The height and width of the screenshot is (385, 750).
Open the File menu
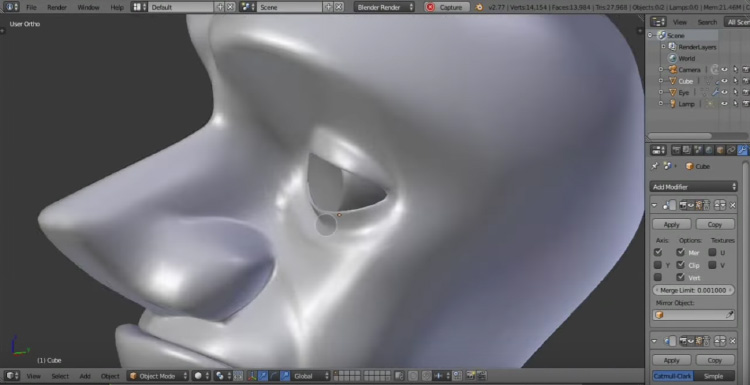[x=31, y=7]
